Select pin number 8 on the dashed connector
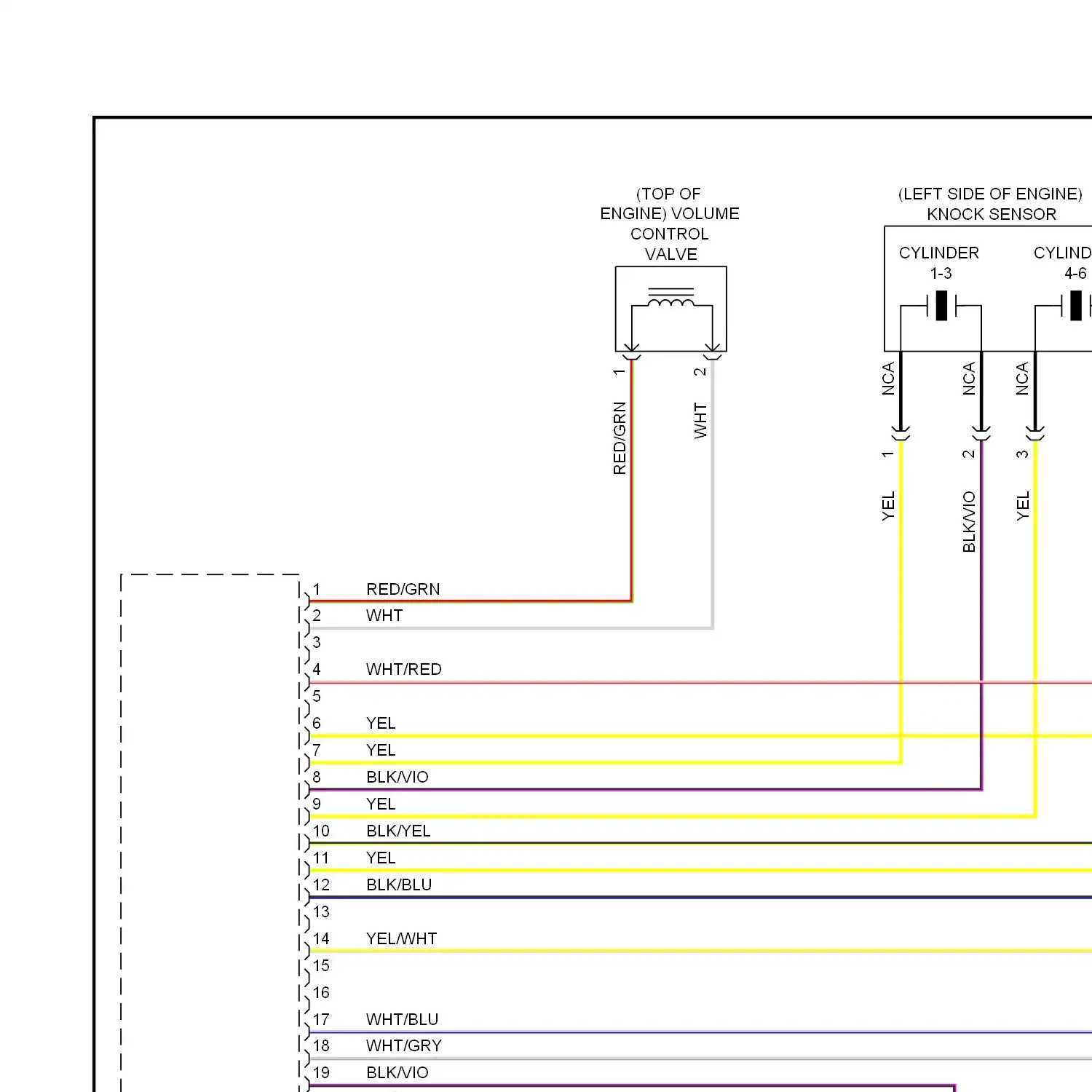This screenshot has width=1092, height=1092. (x=317, y=778)
